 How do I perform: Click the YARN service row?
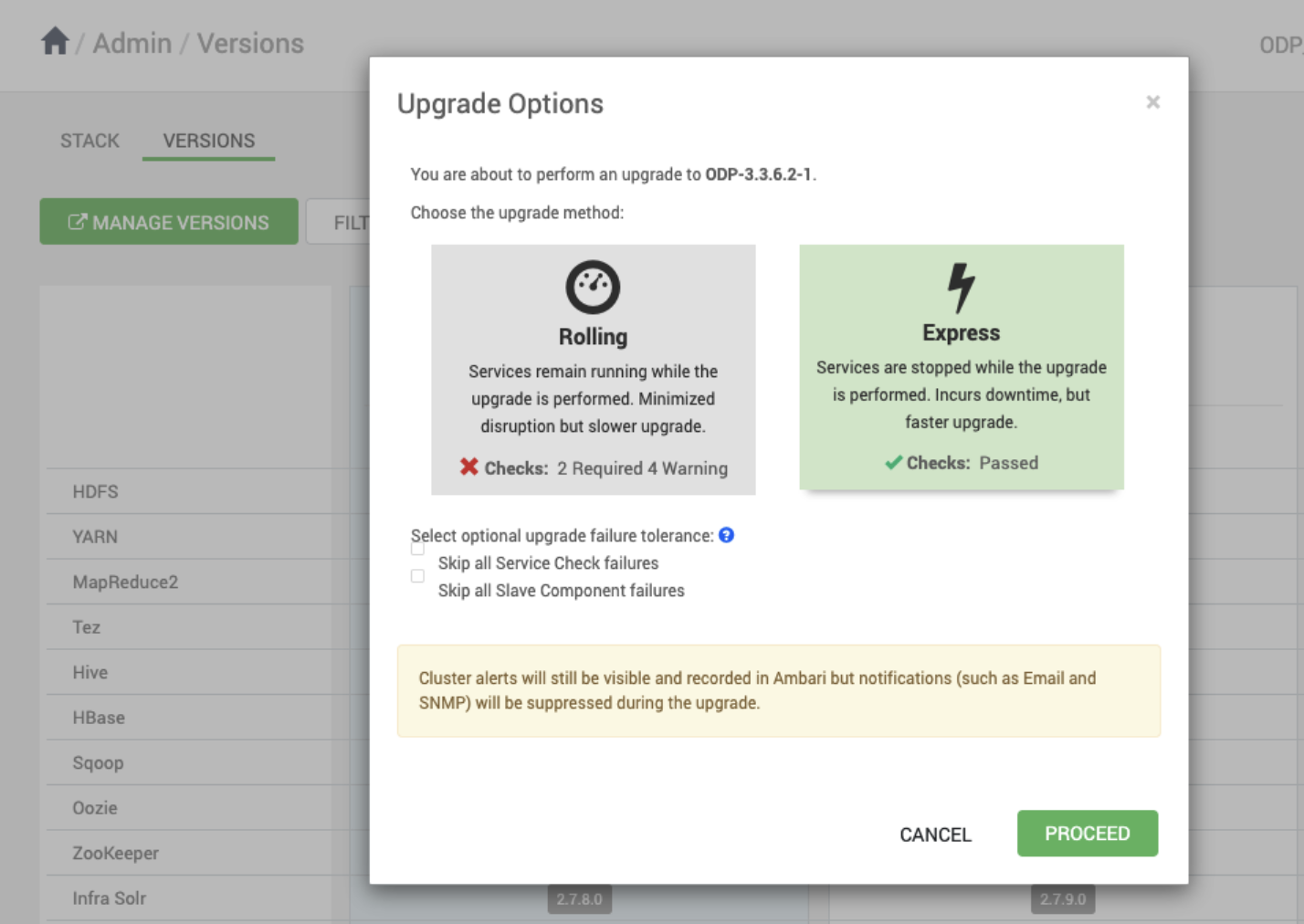tap(189, 537)
